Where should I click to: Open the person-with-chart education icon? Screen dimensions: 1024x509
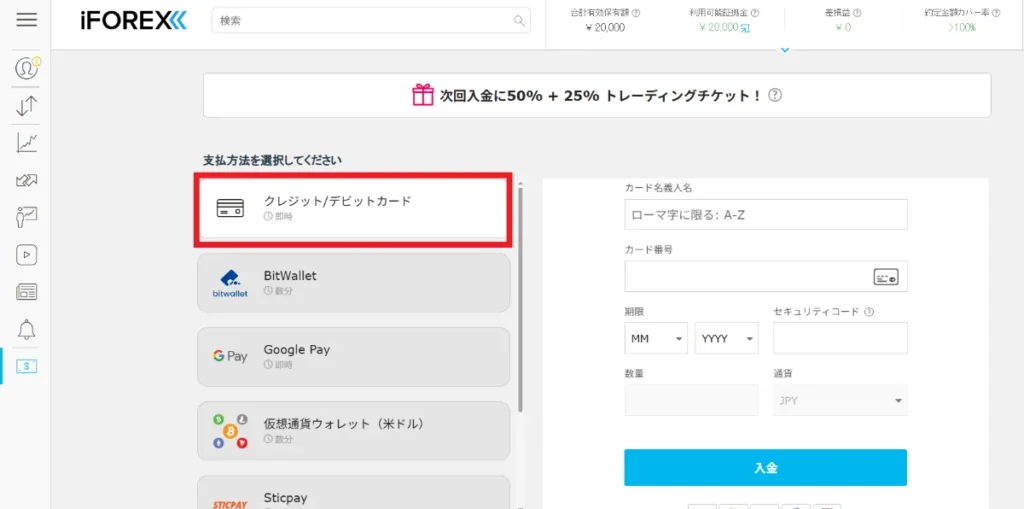click(27, 217)
